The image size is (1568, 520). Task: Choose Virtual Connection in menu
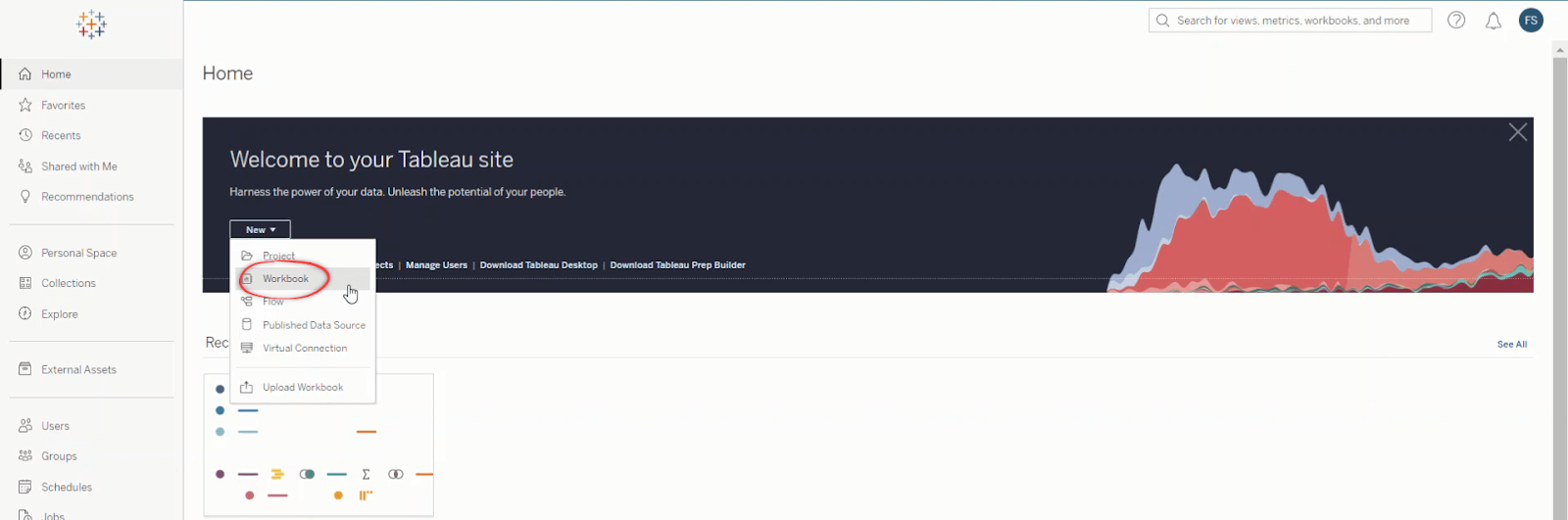[x=303, y=348]
